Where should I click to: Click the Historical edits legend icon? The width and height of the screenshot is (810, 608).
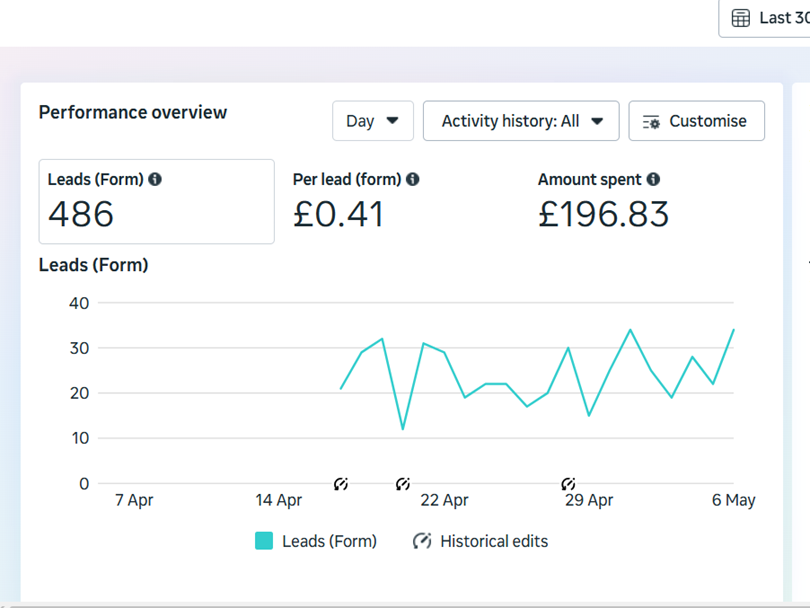click(422, 541)
